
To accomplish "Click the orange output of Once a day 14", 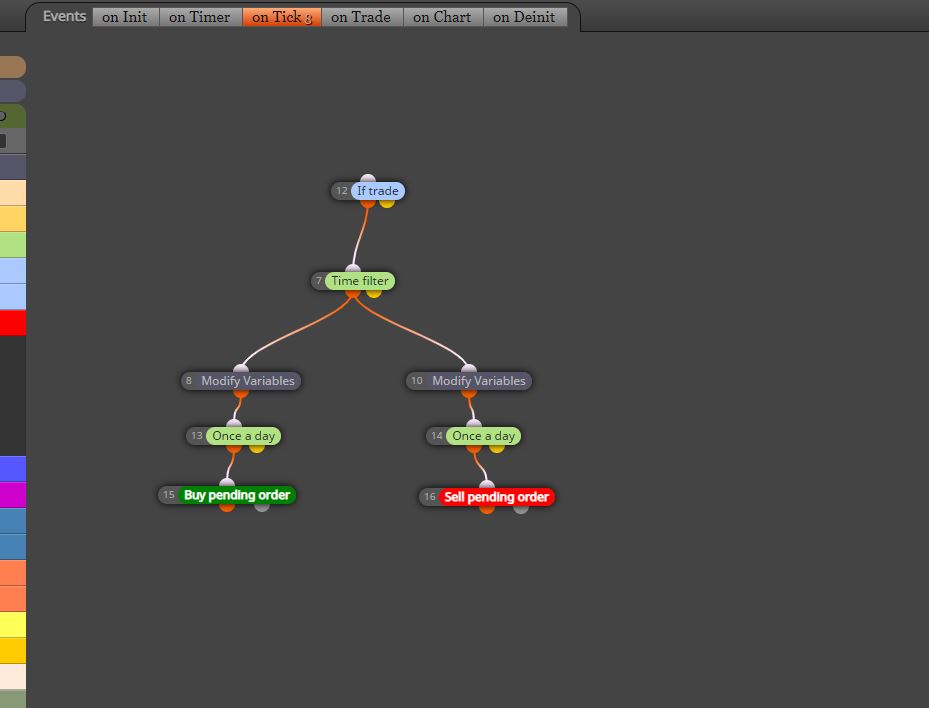I will coord(474,449).
